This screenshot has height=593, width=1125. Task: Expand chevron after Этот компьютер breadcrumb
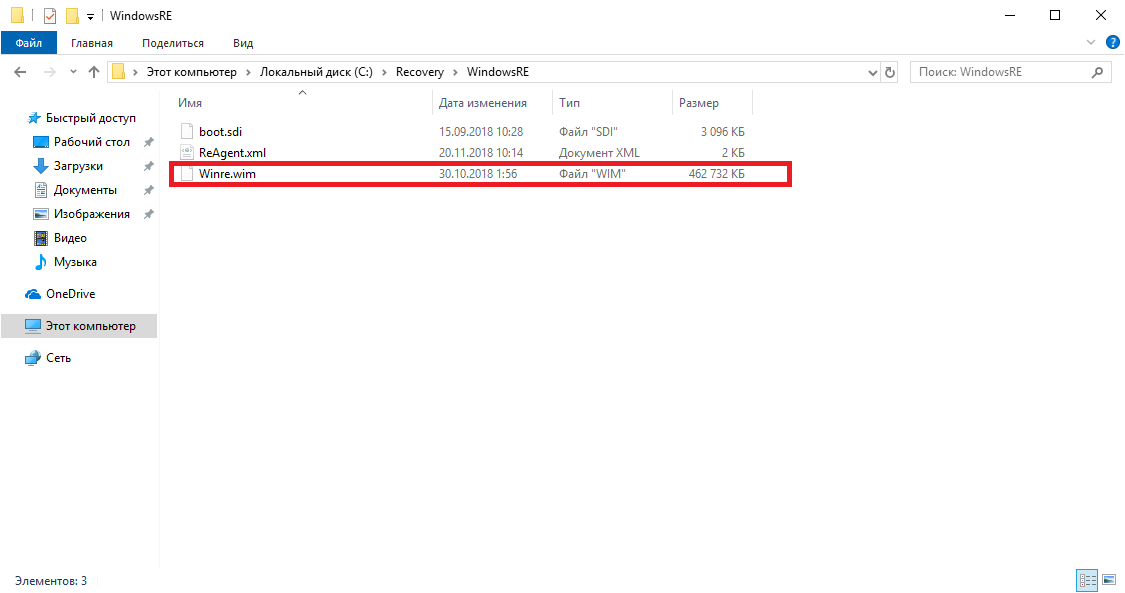click(x=248, y=72)
